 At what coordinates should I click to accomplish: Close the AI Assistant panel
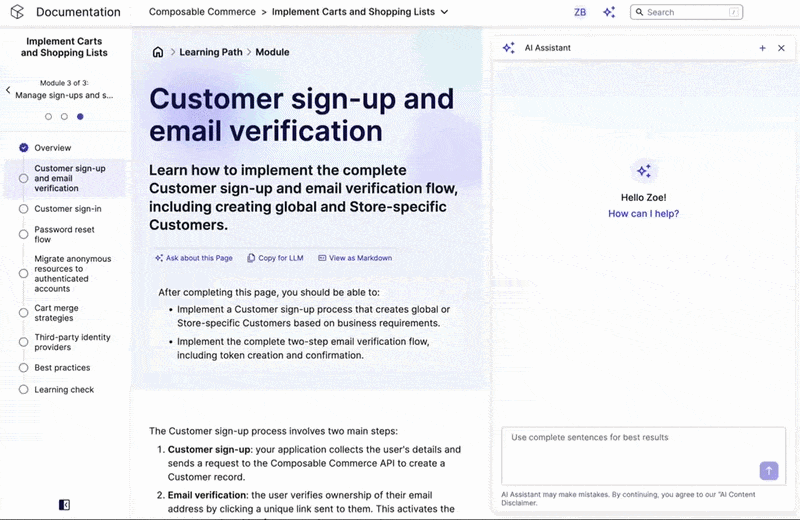coord(781,48)
